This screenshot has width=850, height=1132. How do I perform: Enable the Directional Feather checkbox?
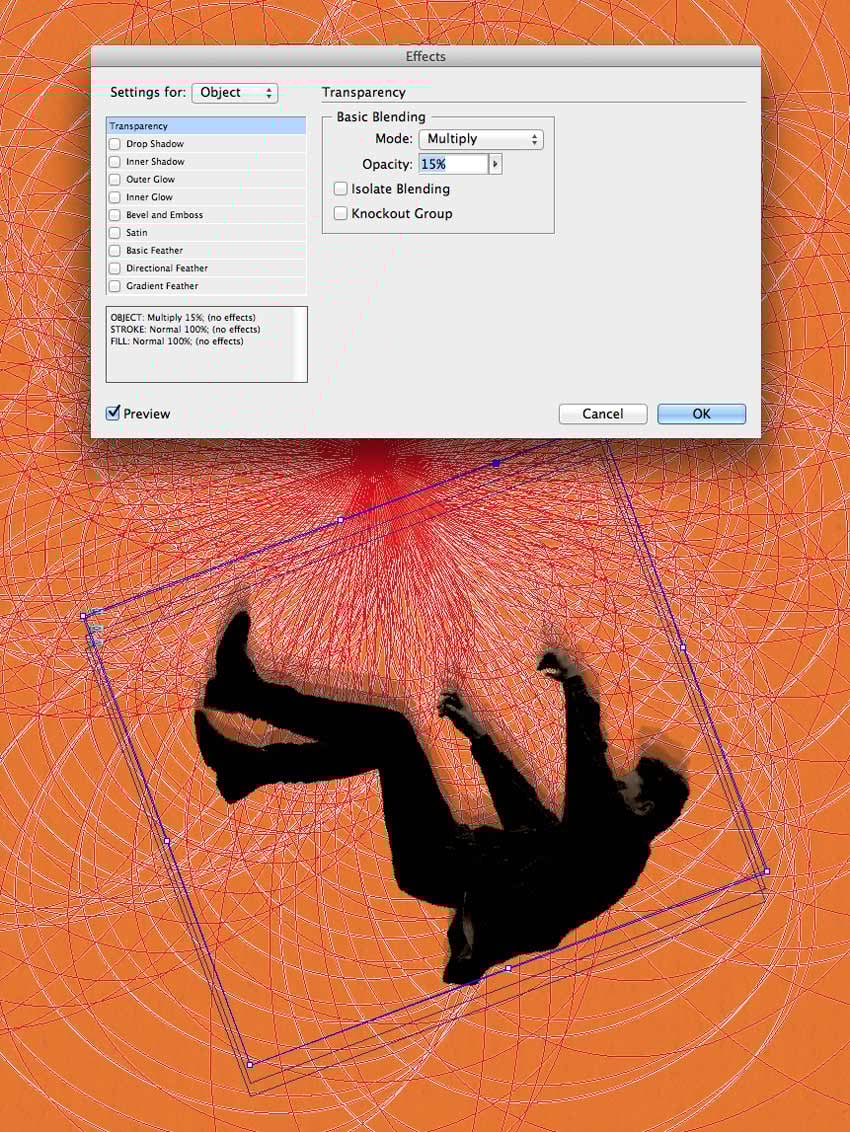click(x=115, y=268)
